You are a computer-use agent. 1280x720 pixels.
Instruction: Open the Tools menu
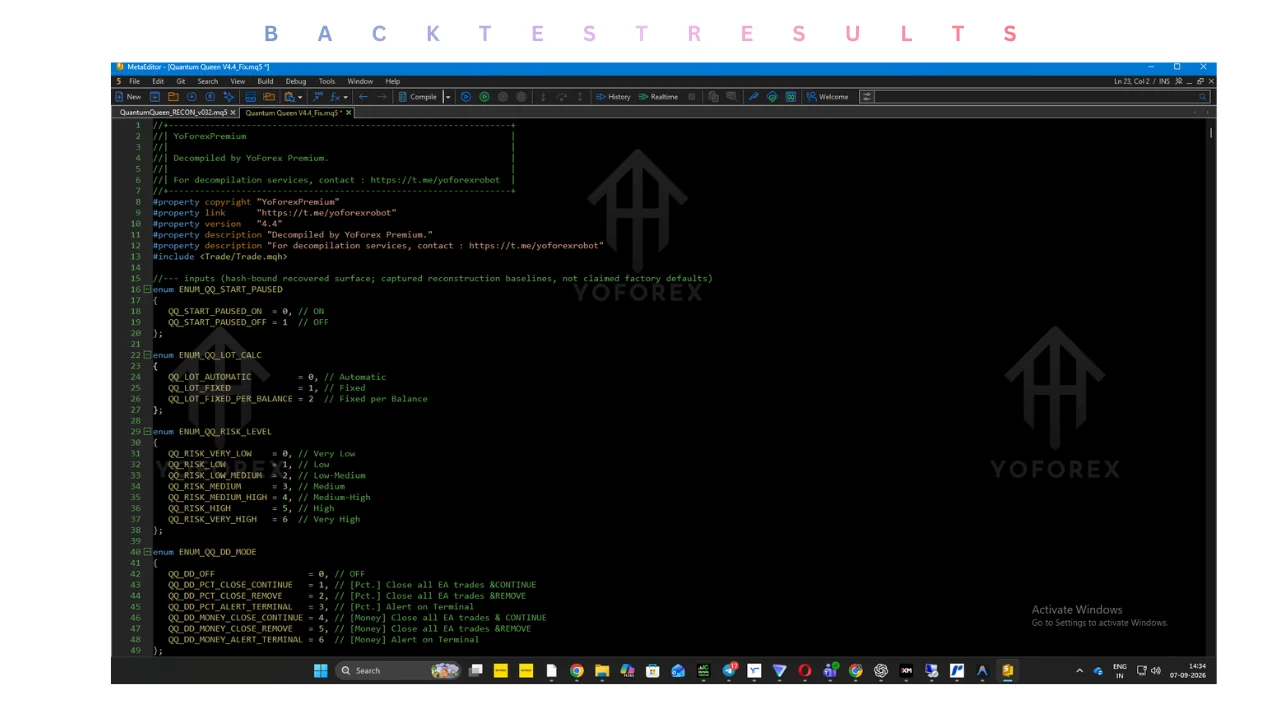click(327, 81)
